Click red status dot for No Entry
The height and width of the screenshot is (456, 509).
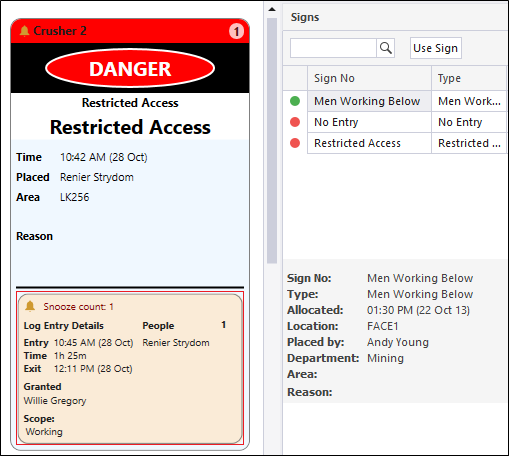point(295,122)
